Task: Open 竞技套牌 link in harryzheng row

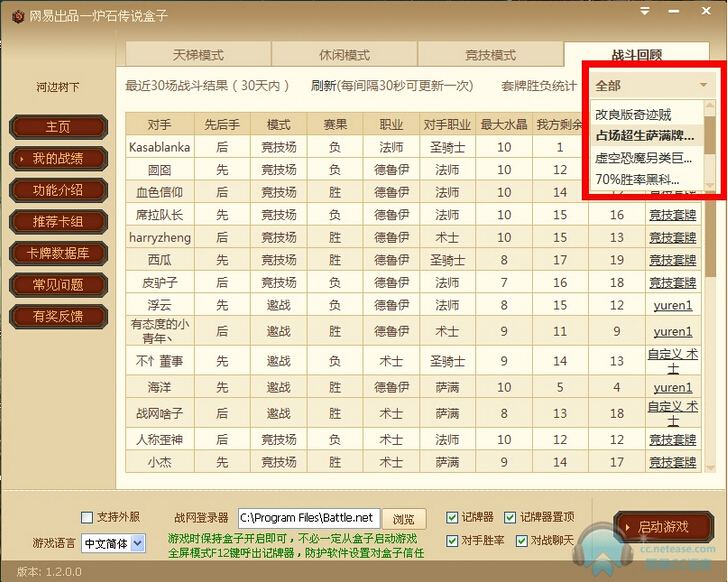Action: tap(672, 237)
